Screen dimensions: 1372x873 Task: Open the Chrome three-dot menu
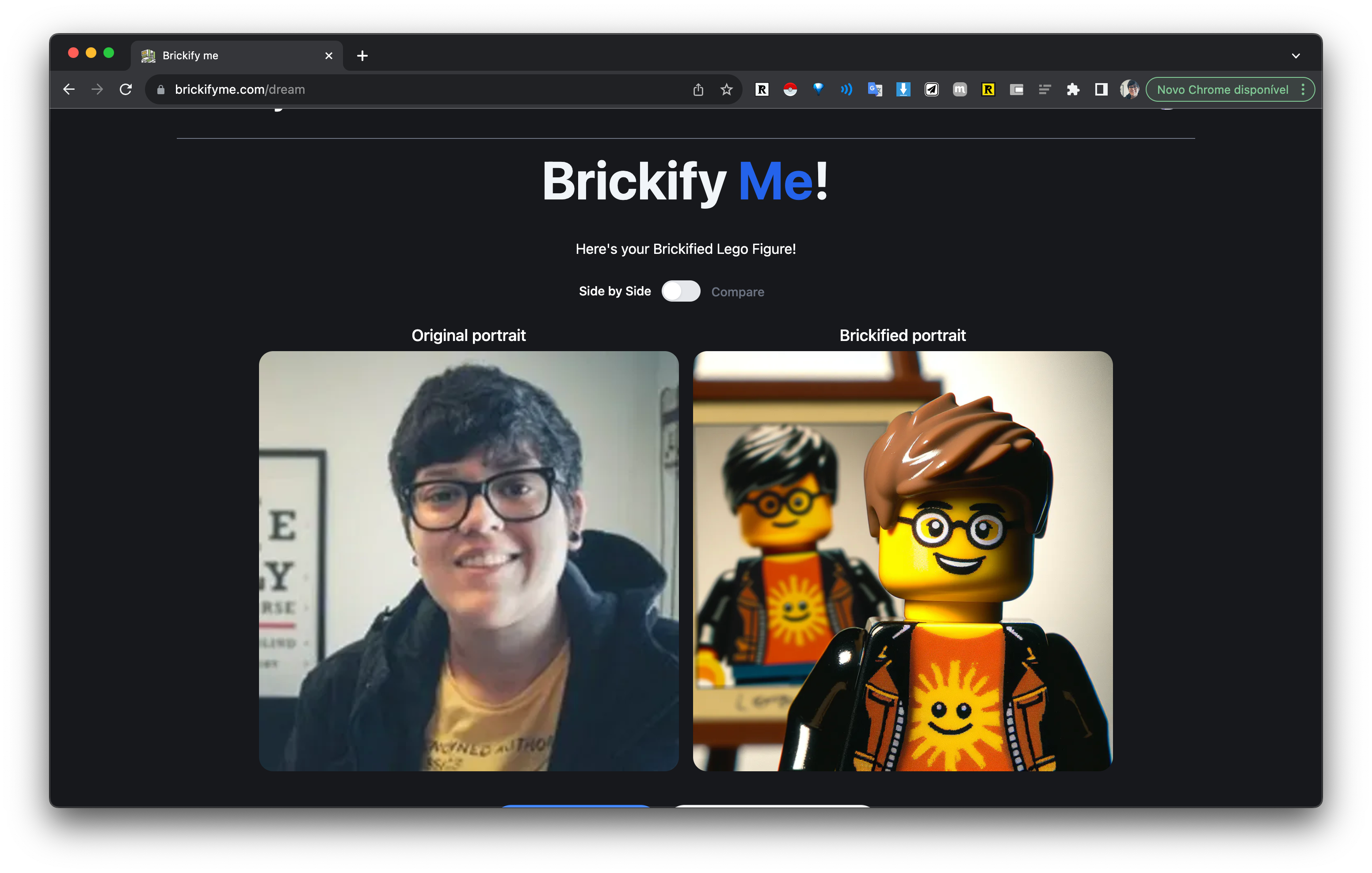1303,89
